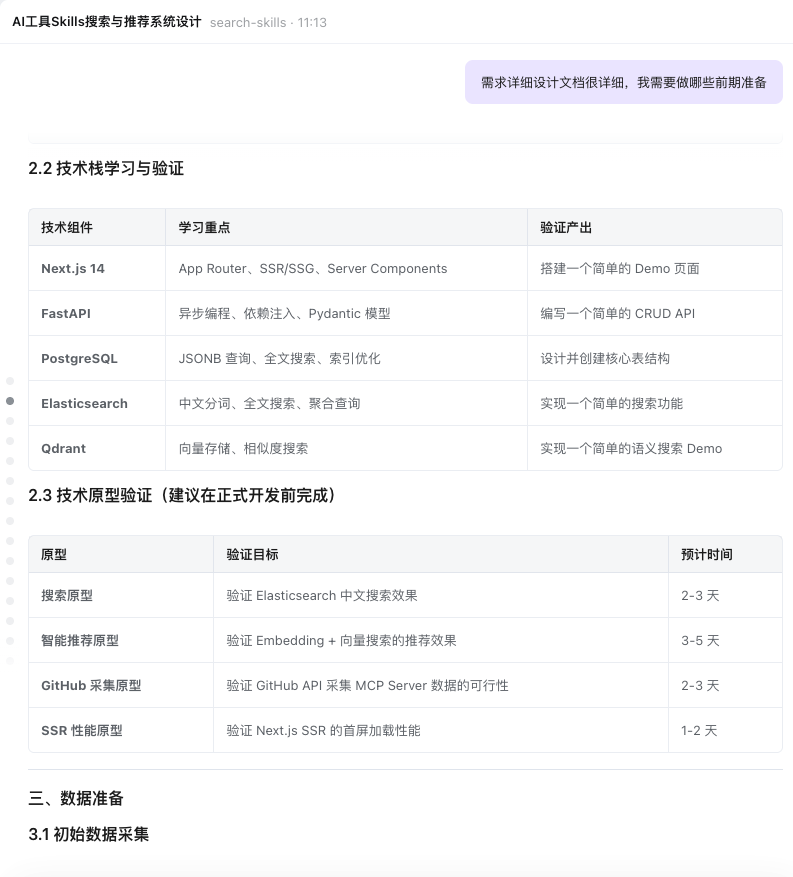
Task: Click the Qdrant table cell
Action: tap(63, 449)
